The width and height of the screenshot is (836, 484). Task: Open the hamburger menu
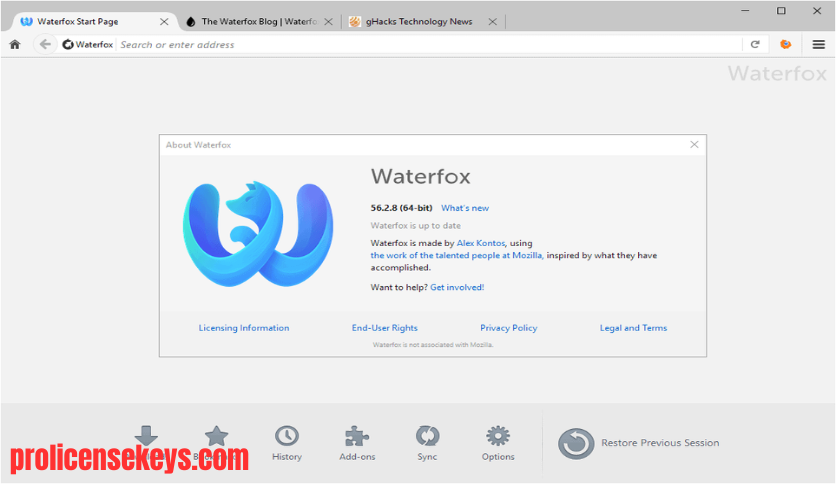click(x=818, y=45)
